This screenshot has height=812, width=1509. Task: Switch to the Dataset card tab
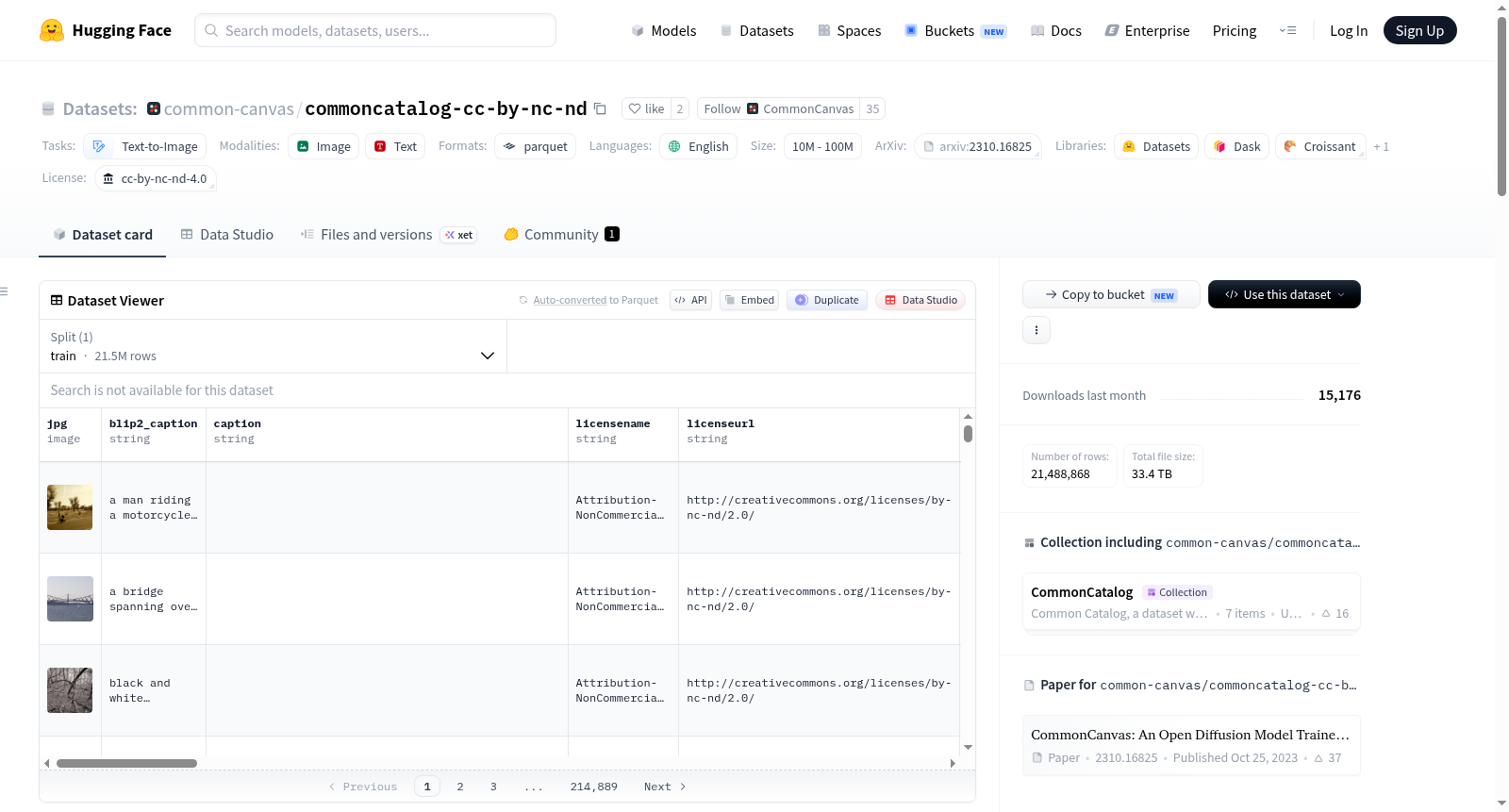coord(102,234)
